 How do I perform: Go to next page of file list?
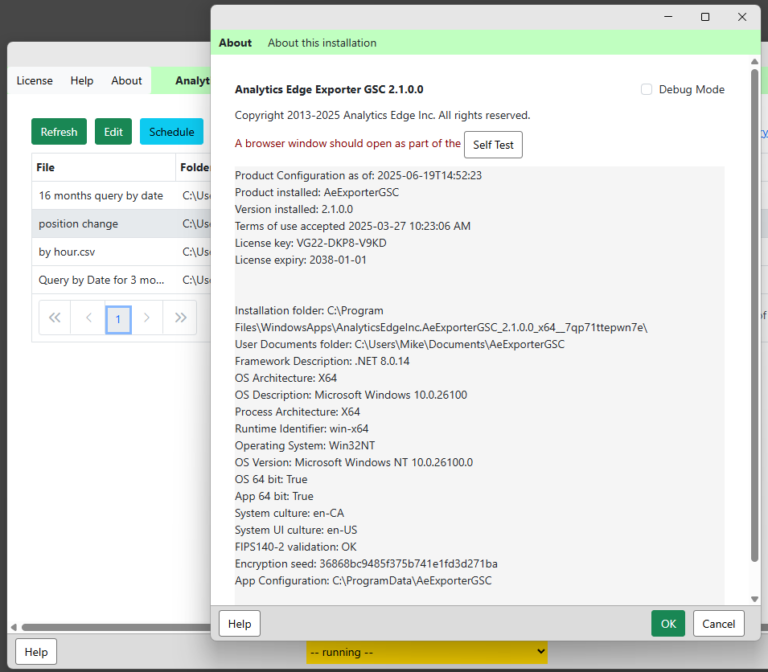pyautogui.click(x=148, y=318)
